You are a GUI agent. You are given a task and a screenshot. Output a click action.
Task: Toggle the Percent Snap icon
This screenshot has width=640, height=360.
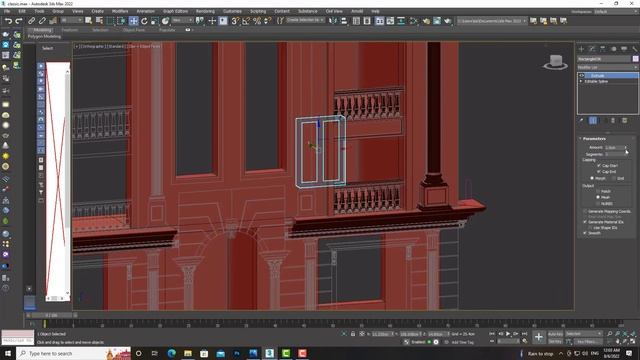click(x=257, y=21)
